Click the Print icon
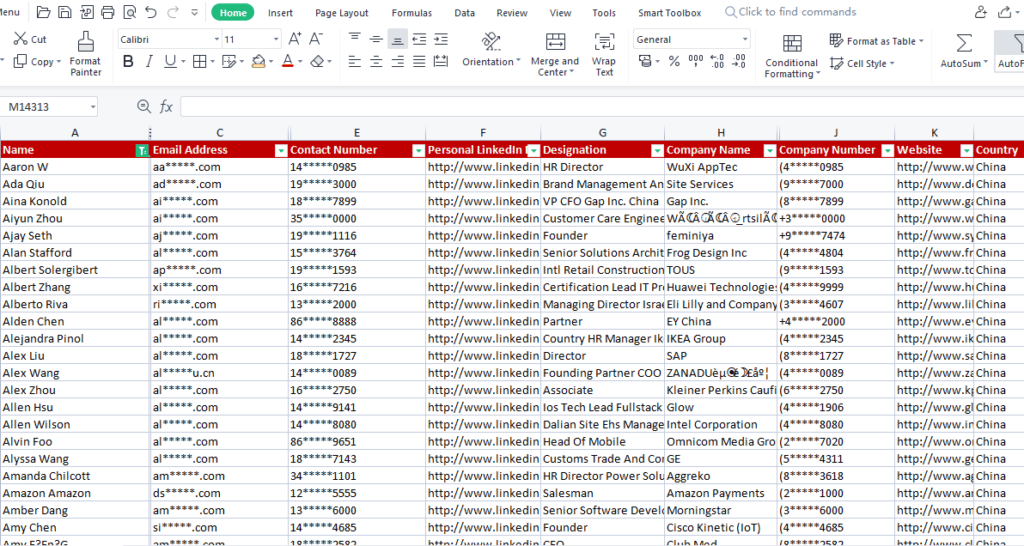This screenshot has width=1024, height=546. click(x=108, y=12)
